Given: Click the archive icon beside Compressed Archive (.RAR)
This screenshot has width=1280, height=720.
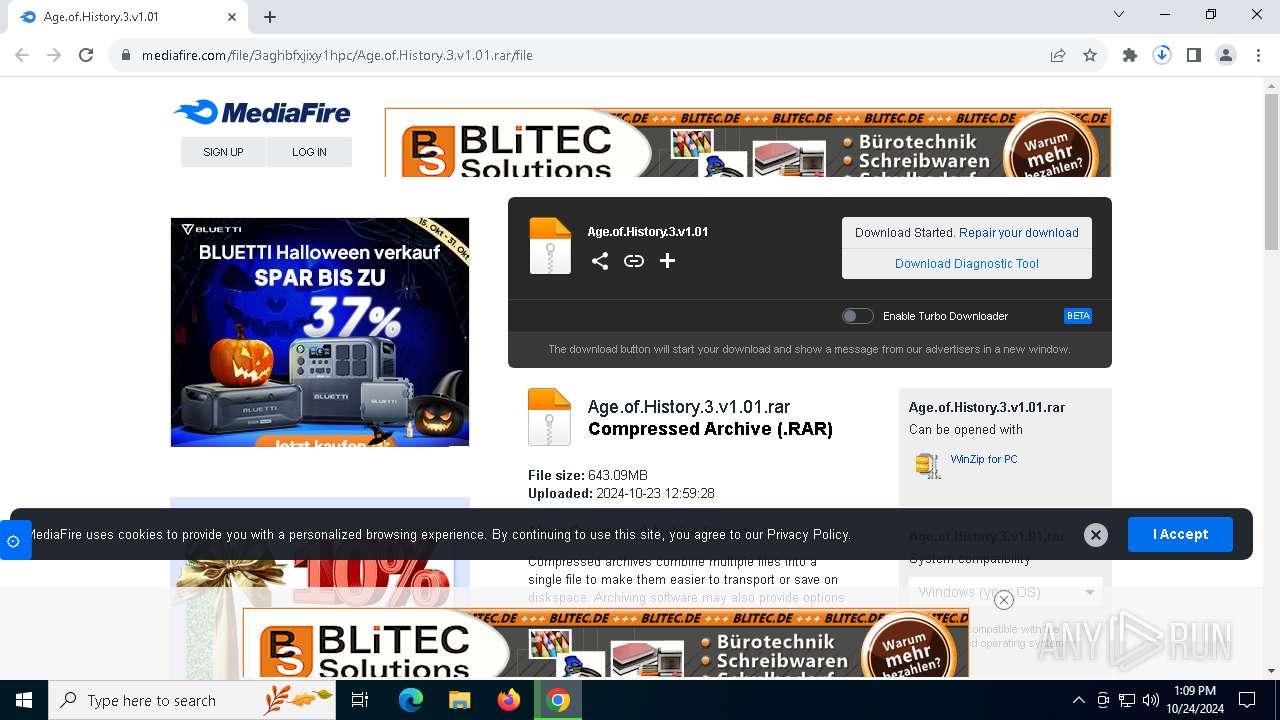Looking at the screenshot, I should coord(549,417).
